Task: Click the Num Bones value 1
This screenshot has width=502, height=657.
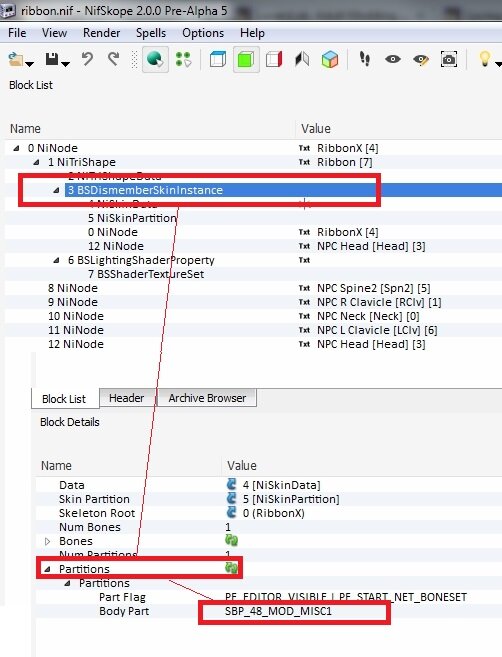Action: (228, 527)
